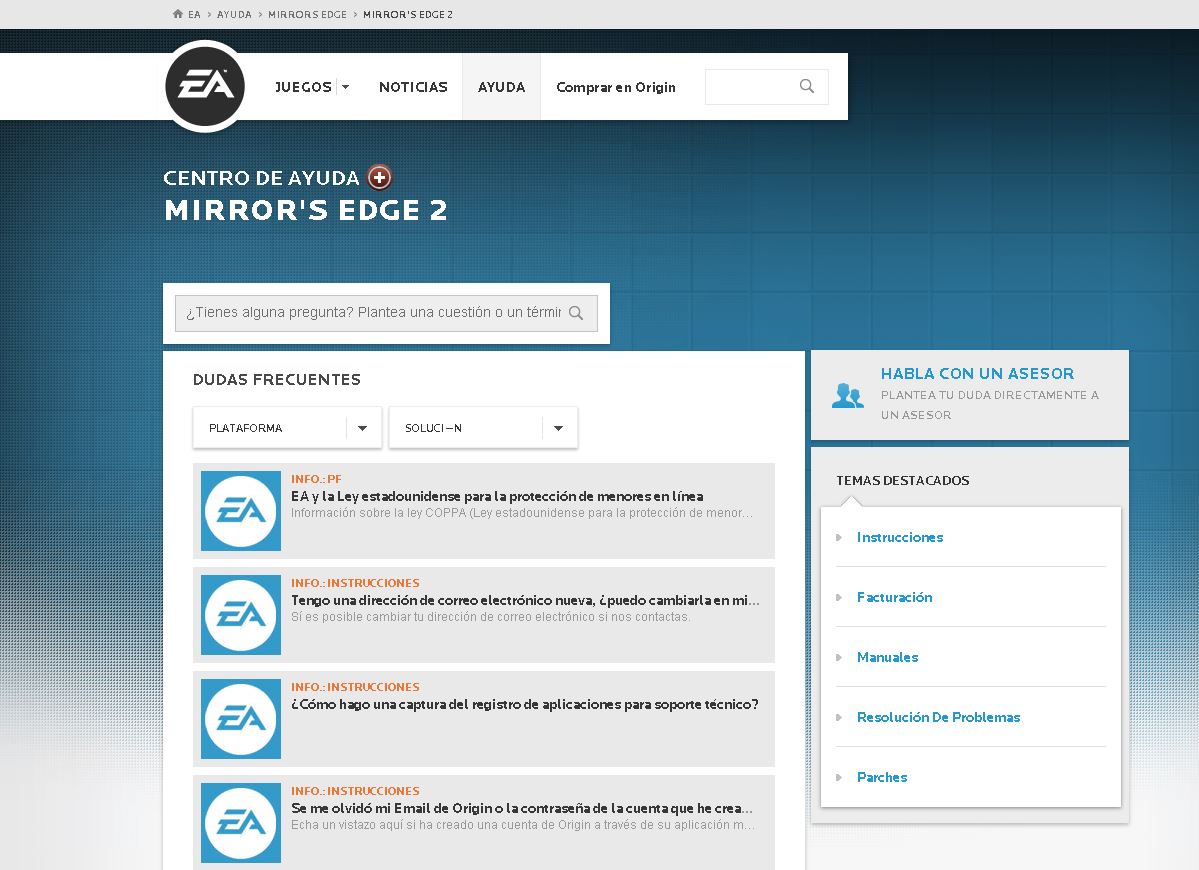Open the Facturación topic

(x=894, y=597)
